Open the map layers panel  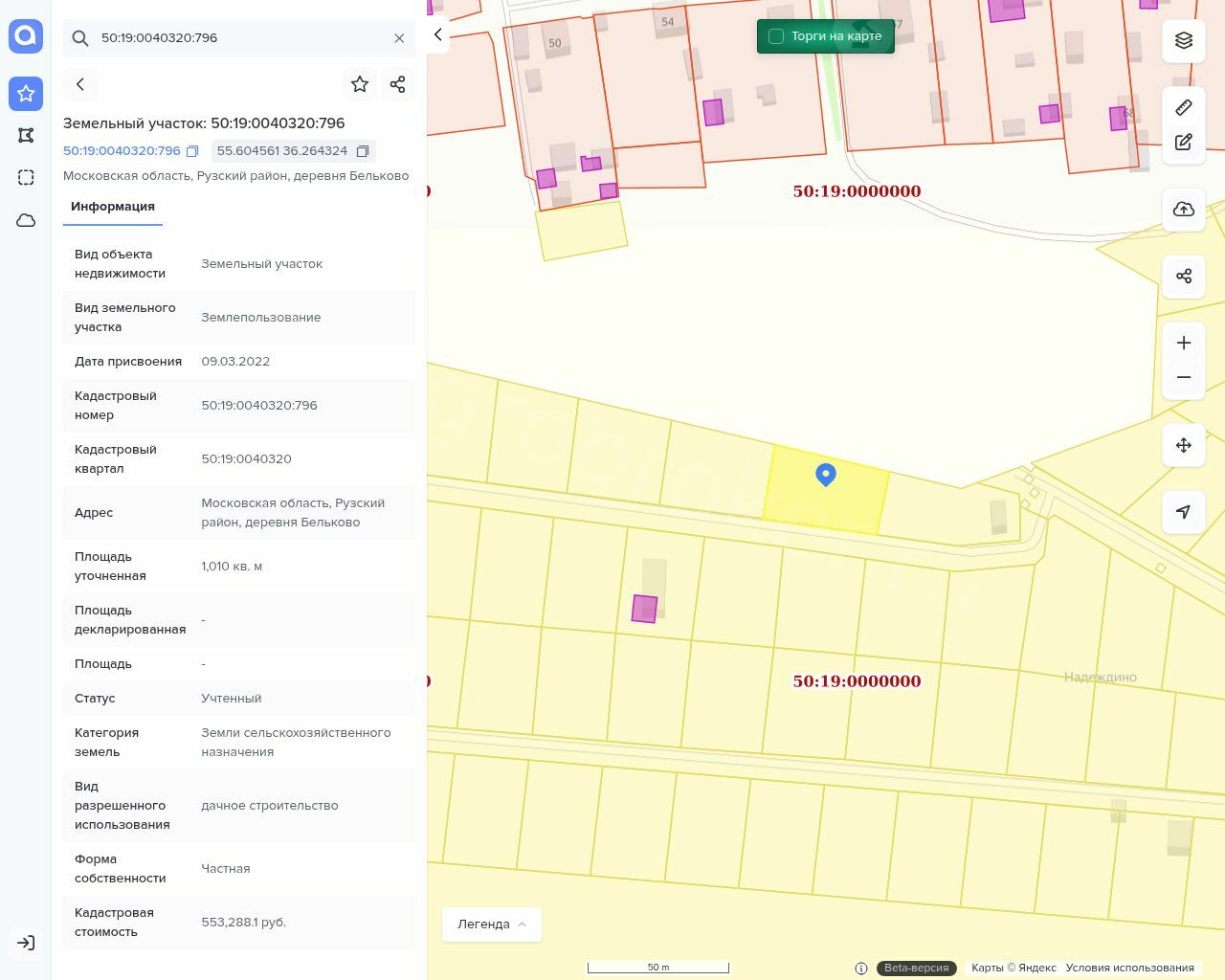point(1184,40)
